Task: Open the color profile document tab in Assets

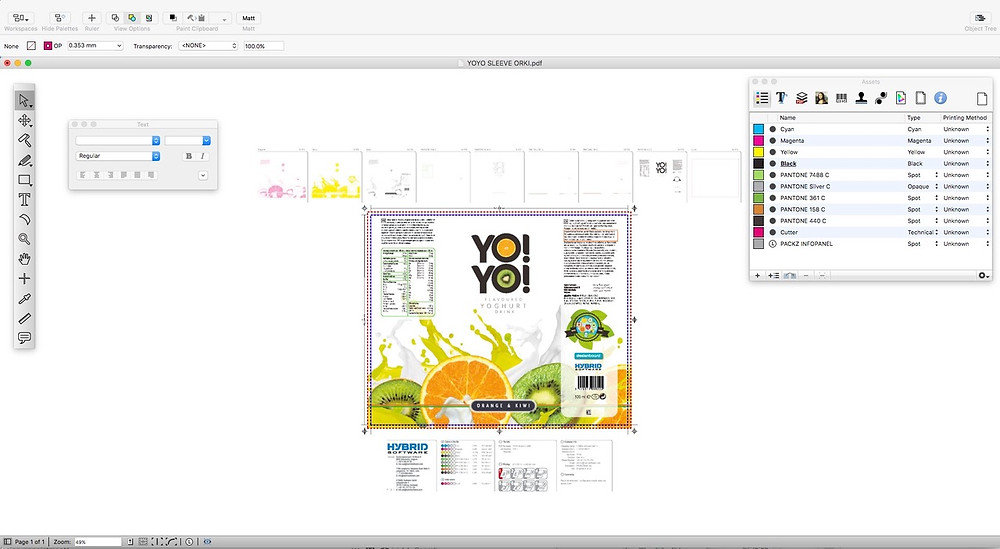Action: click(x=901, y=98)
